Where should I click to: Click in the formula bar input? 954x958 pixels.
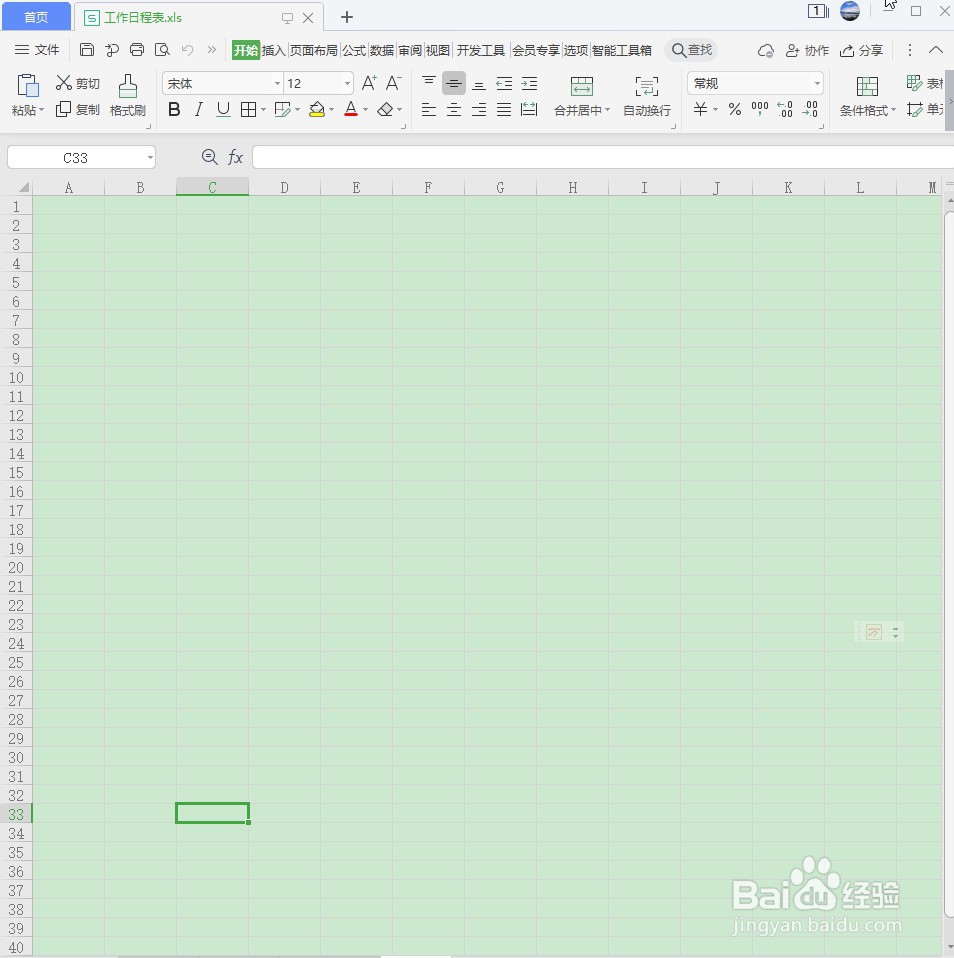(603, 157)
